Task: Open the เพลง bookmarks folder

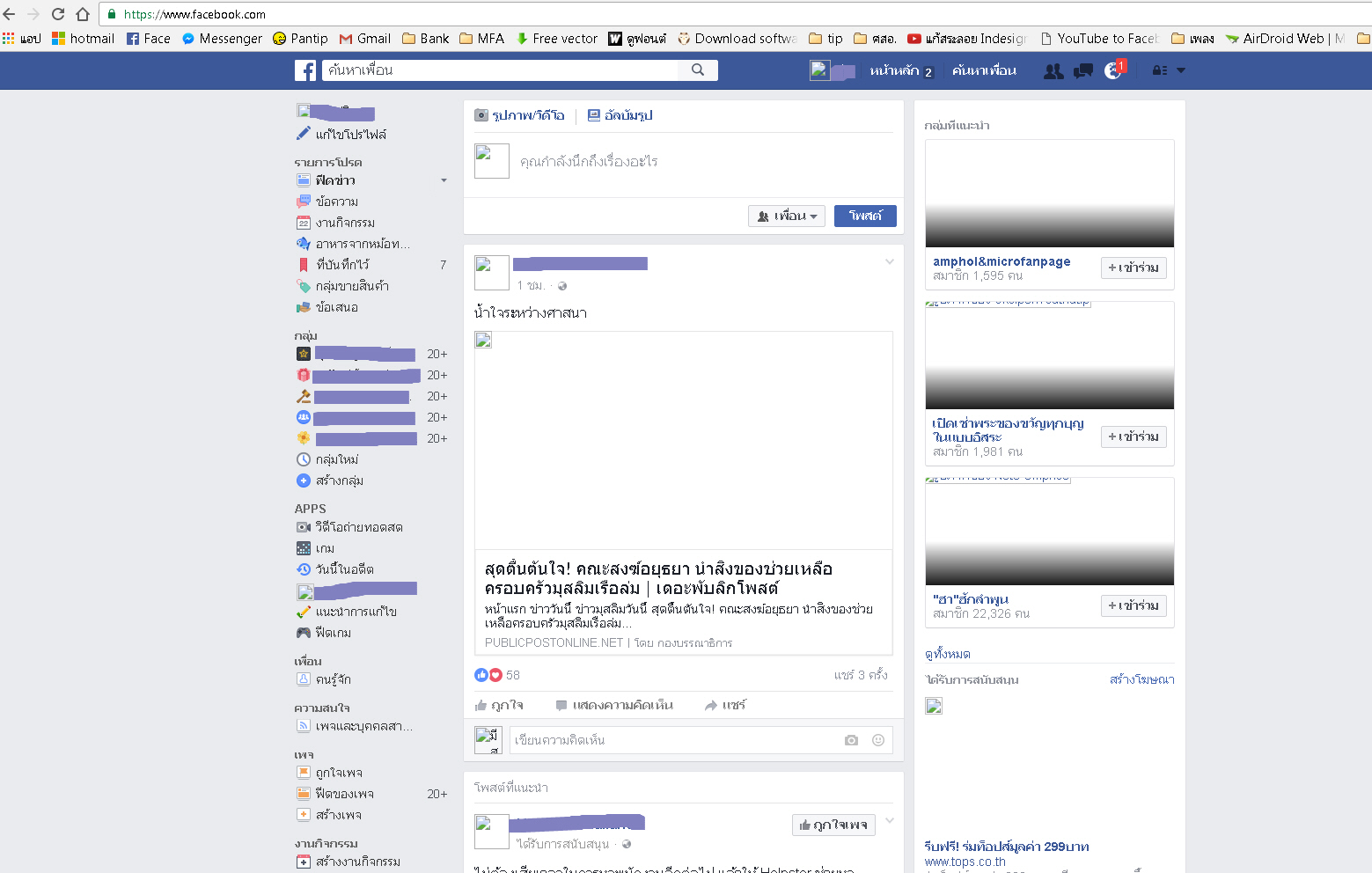Action: click(1192, 39)
